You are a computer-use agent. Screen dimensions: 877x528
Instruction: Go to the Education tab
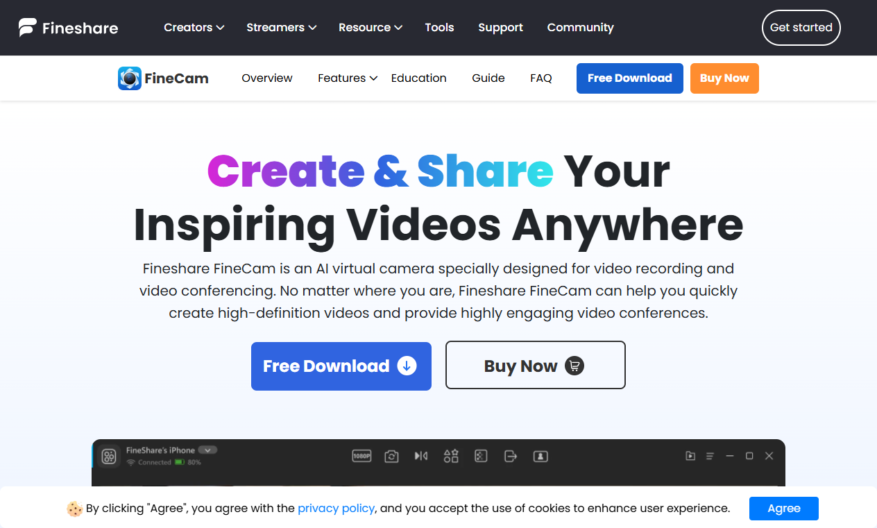tap(418, 78)
